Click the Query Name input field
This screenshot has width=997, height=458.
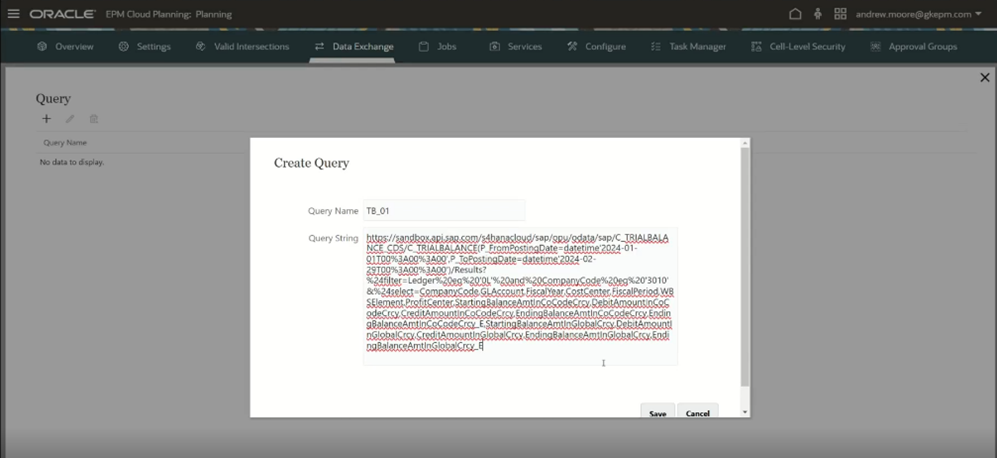[444, 211]
